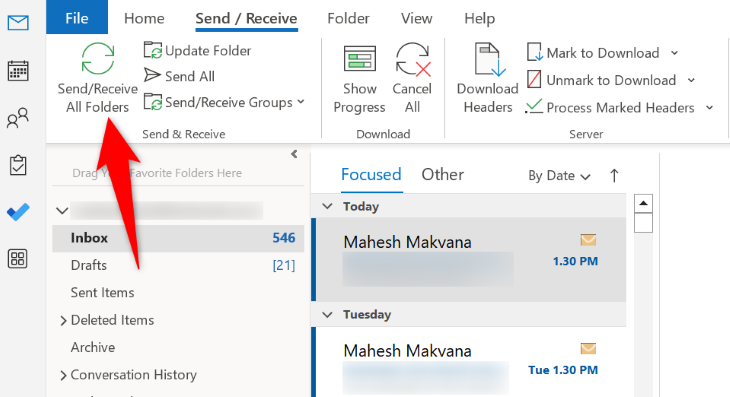Open Mark to Download dropdown arrow
730x397 pixels.
coord(675,53)
